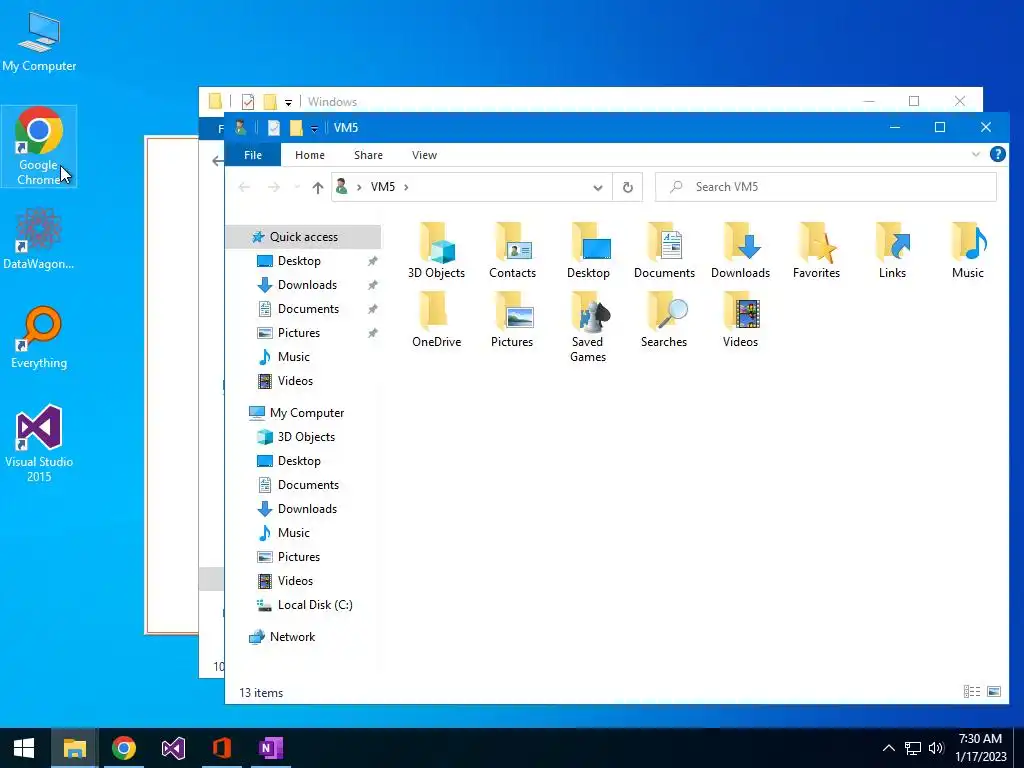Open the Windows Start menu

24,748
